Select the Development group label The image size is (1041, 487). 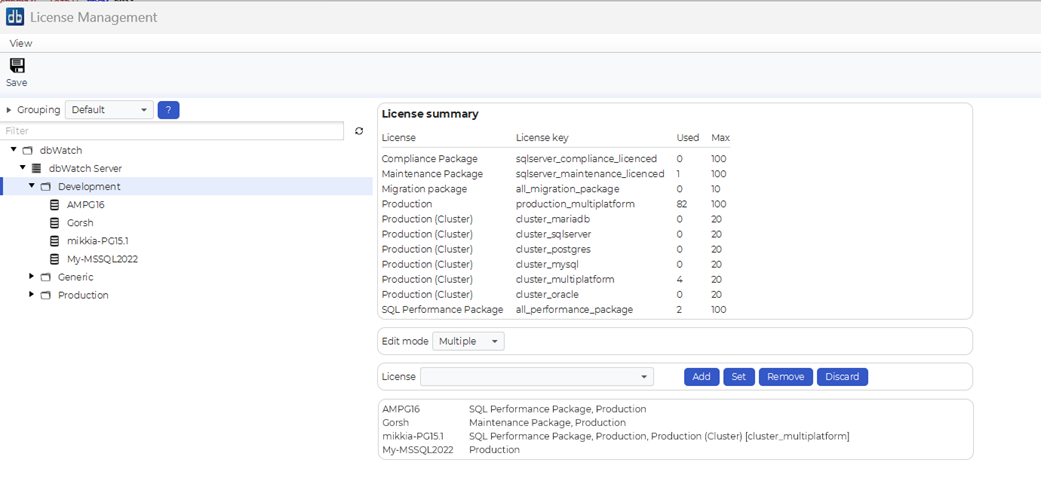(x=89, y=187)
